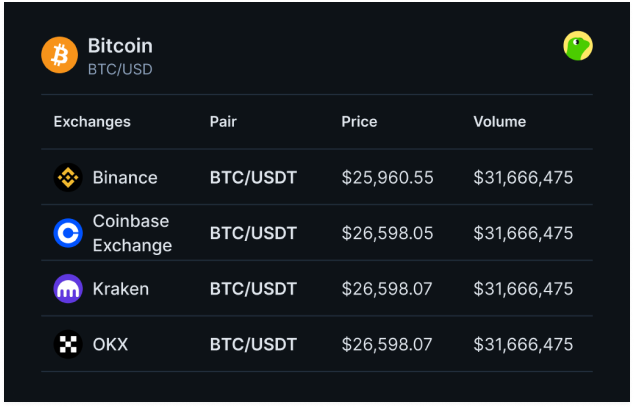Select the Bitcoin title heading

(120, 46)
